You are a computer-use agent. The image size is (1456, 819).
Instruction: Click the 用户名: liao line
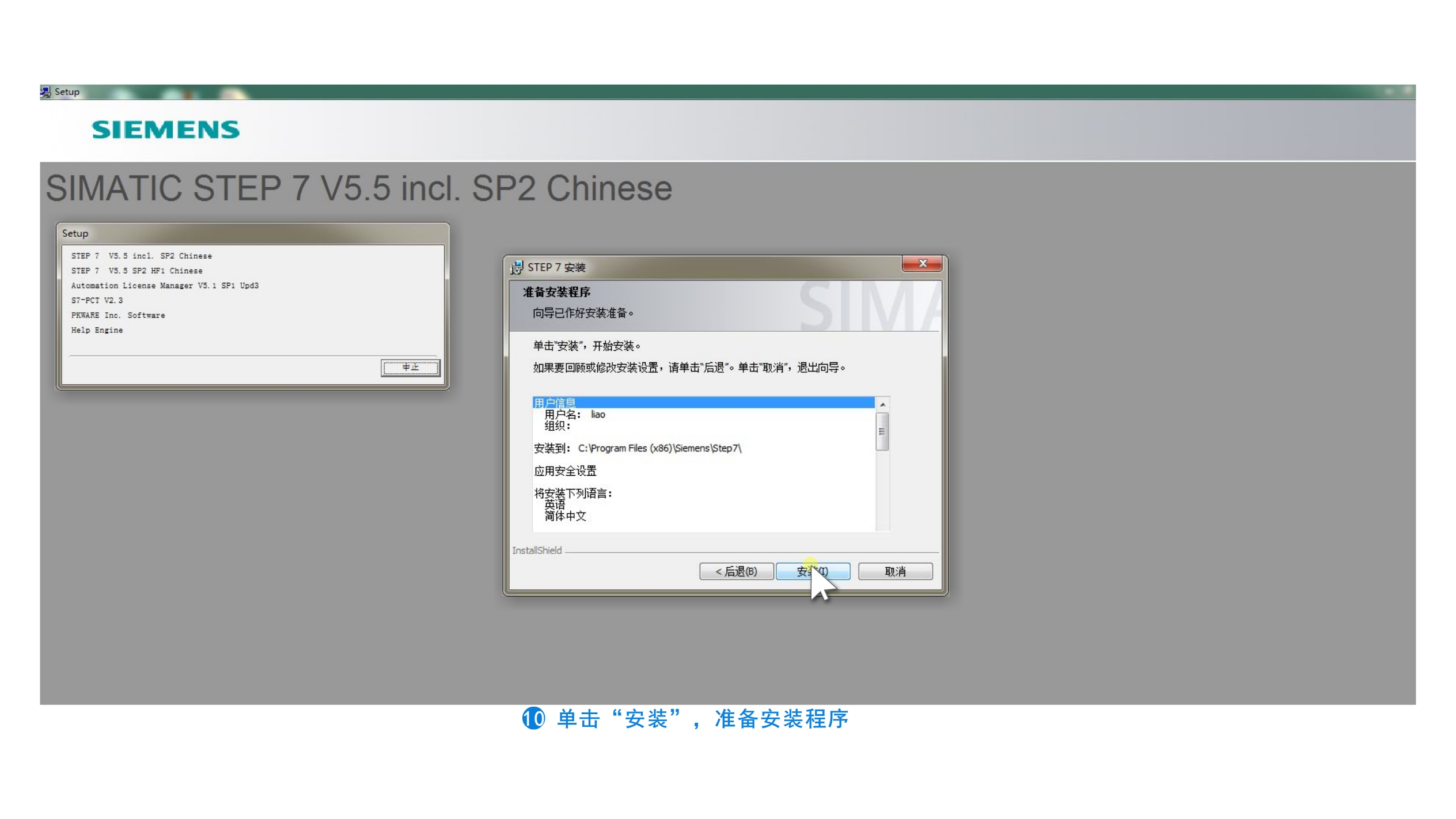pyautogui.click(x=575, y=414)
